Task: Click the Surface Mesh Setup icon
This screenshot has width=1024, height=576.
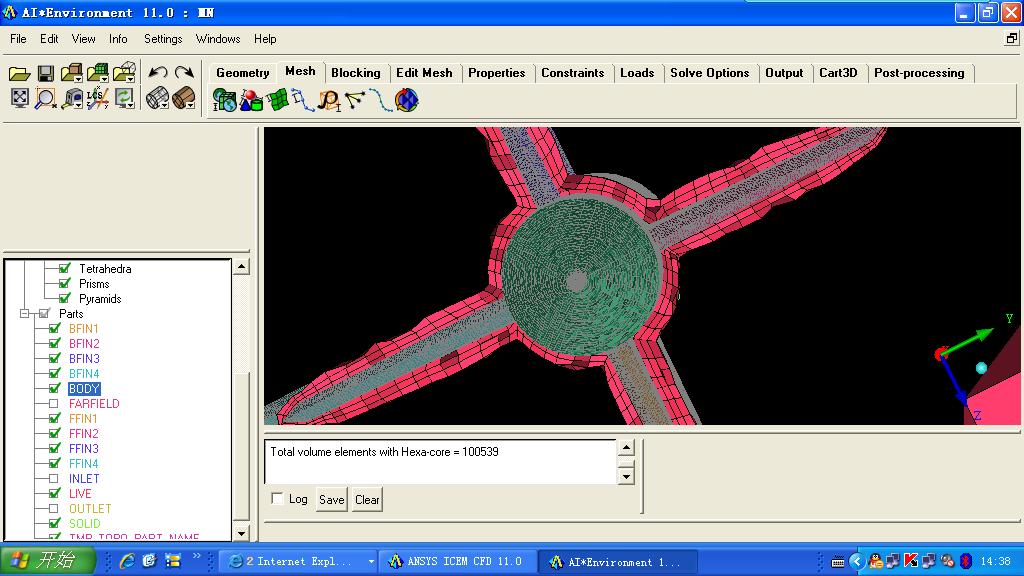Action: point(277,100)
